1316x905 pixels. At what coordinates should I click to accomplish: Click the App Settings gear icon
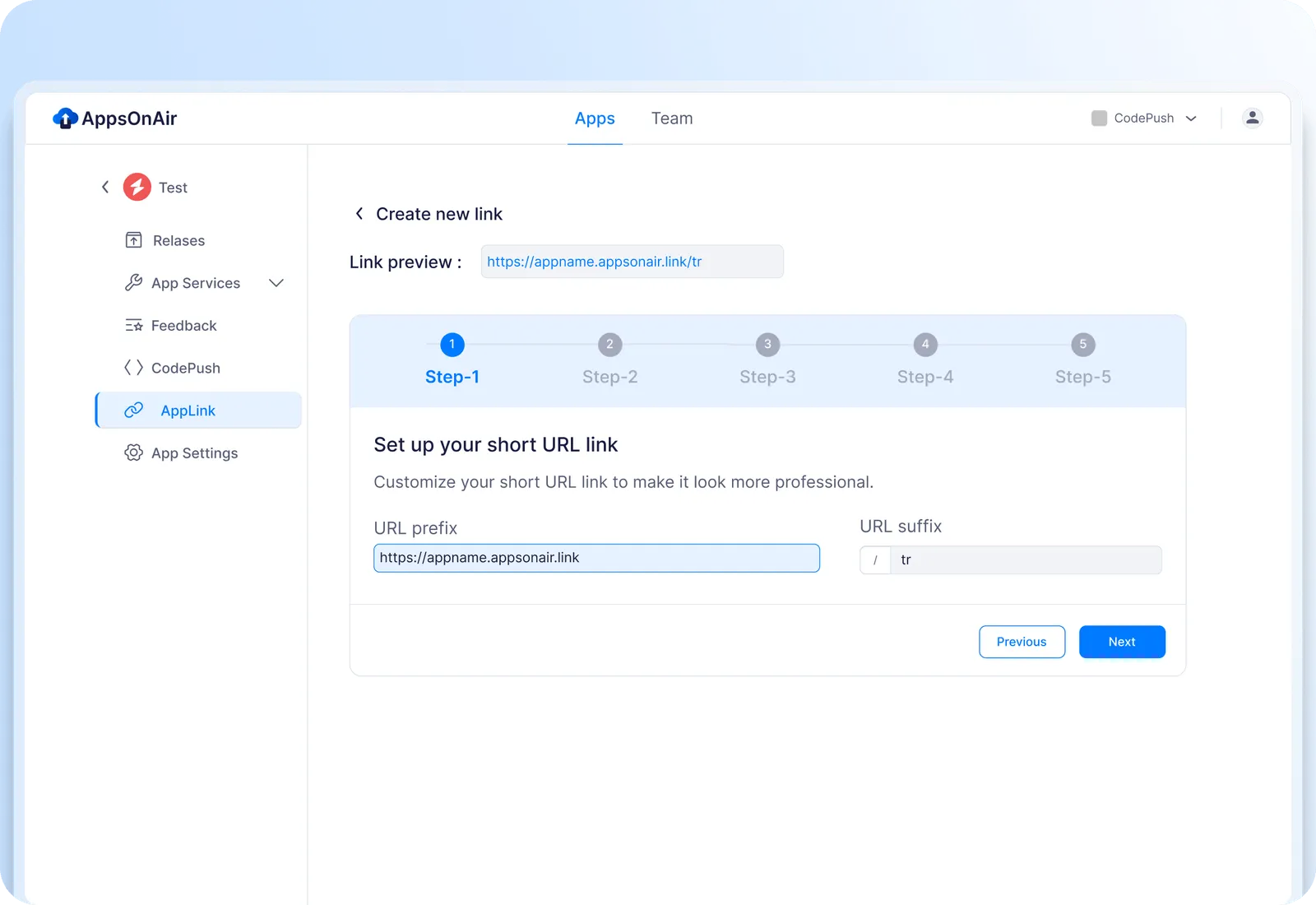tap(133, 453)
